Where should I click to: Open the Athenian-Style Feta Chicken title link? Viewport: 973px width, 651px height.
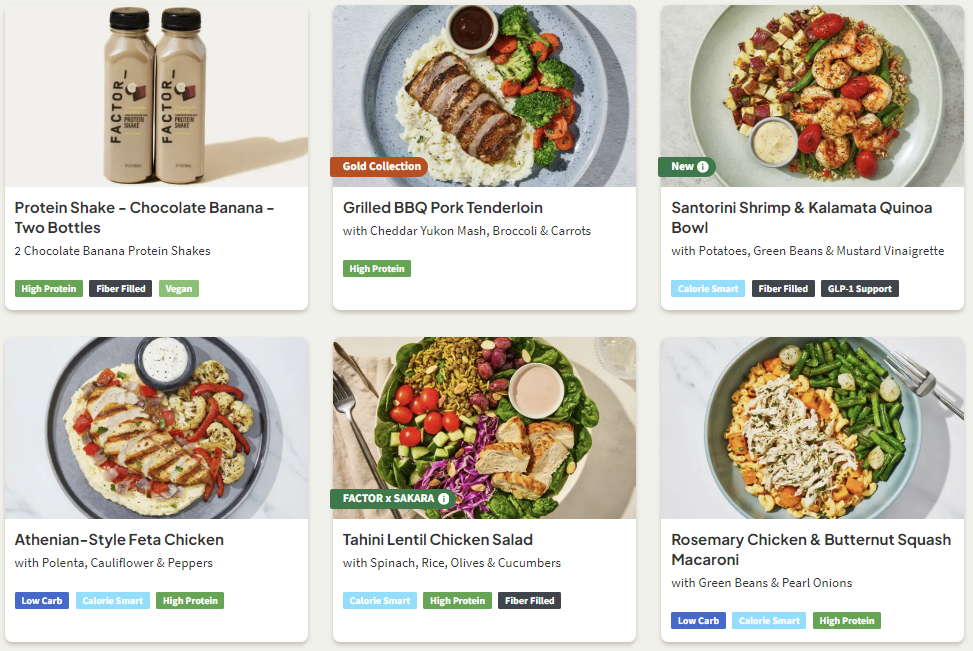[119, 540]
